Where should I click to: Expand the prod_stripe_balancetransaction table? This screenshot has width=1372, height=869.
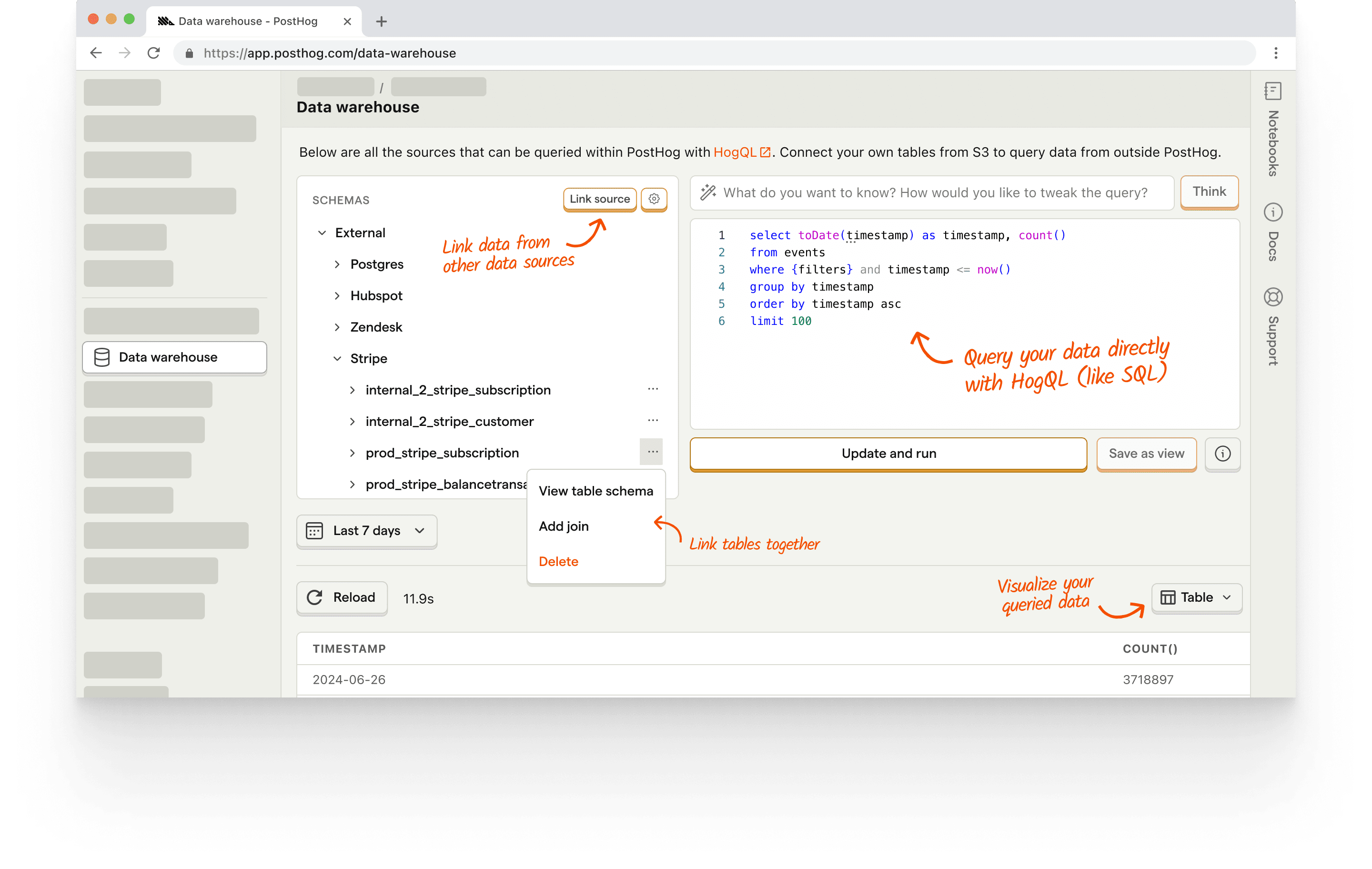(352, 485)
